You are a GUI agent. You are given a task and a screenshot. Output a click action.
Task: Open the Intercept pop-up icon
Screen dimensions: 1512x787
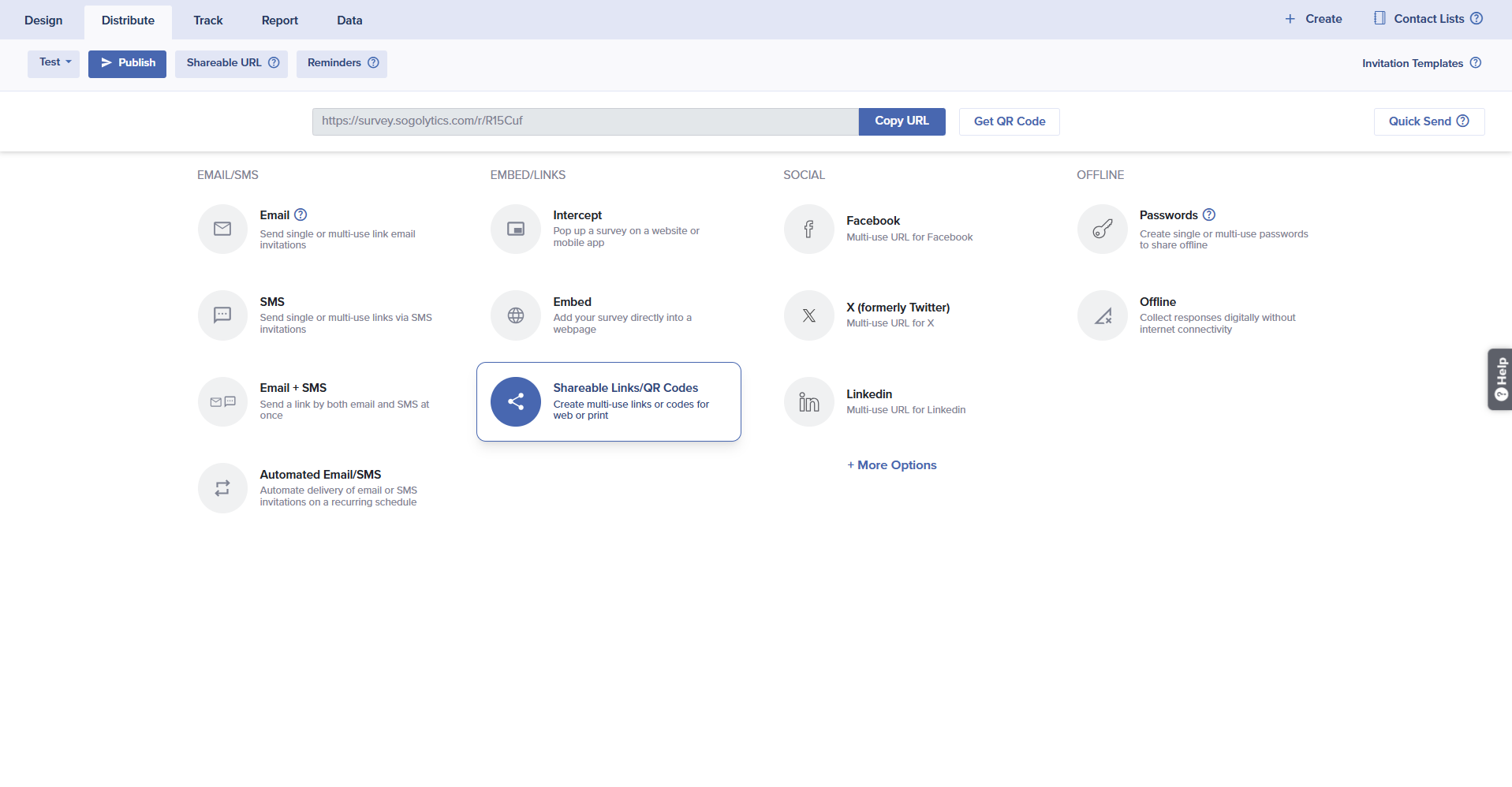[x=516, y=229]
